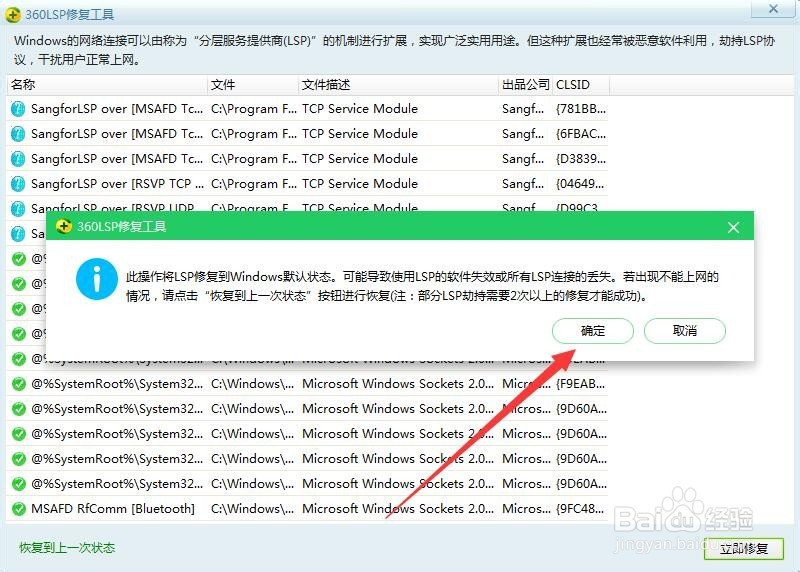Click the green check icon of row {F9EAB...
This screenshot has height=572, width=800.
(19, 384)
